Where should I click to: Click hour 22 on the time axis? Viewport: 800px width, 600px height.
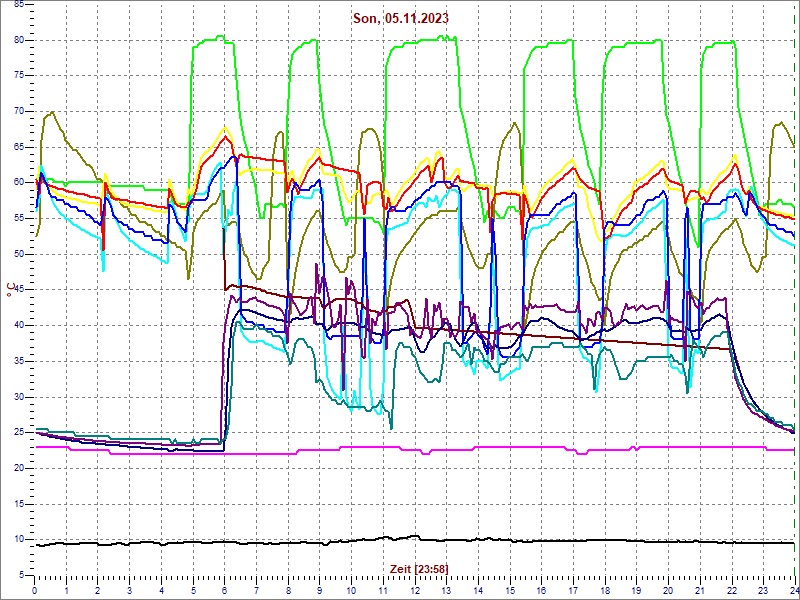pos(731,591)
